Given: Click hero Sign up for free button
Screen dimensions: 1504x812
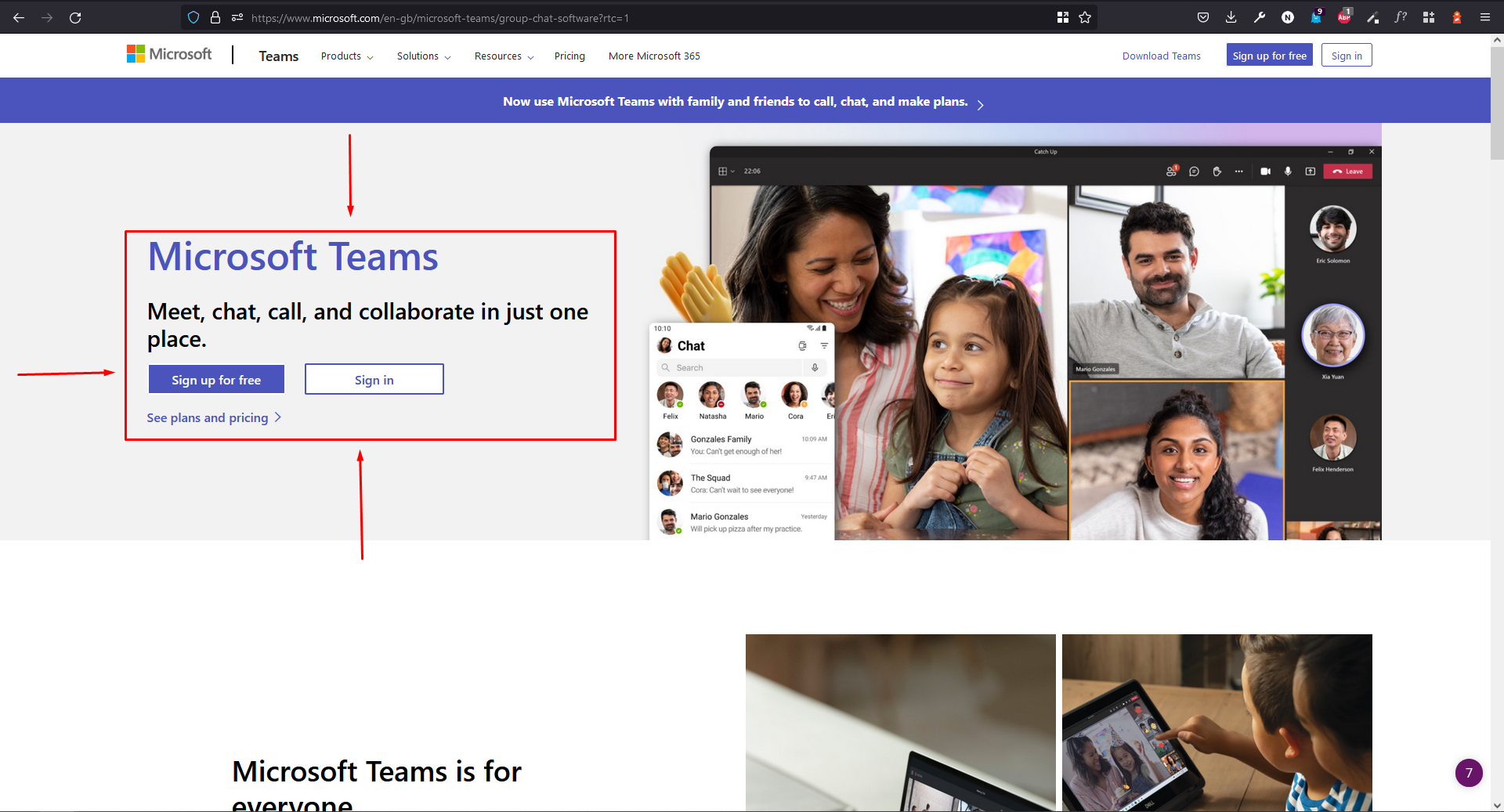Looking at the screenshot, I should (216, 380).
